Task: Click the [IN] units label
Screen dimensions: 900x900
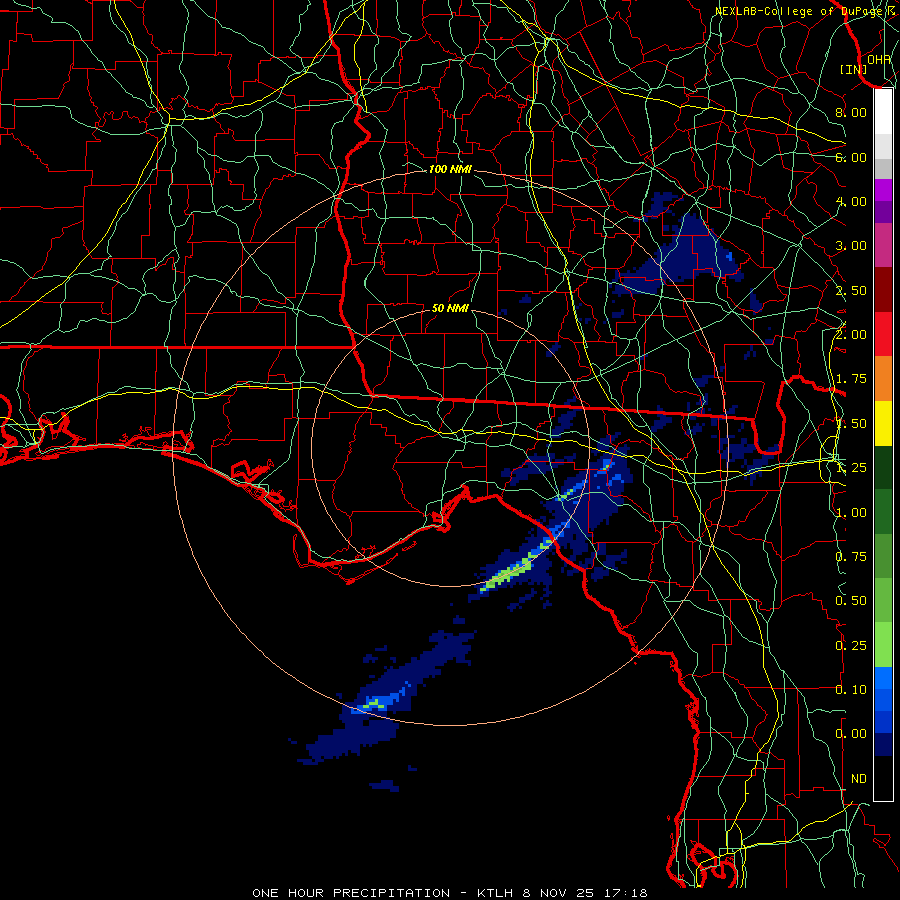Action: pyautogui.click(x=854, y=69)
